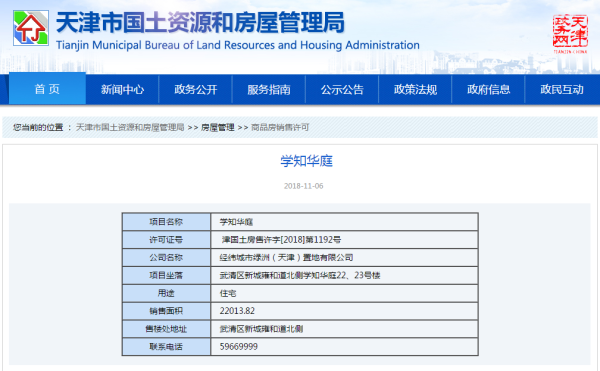
Task: Click the 公司名称 label cell
Action: click(x=166, y=257)
